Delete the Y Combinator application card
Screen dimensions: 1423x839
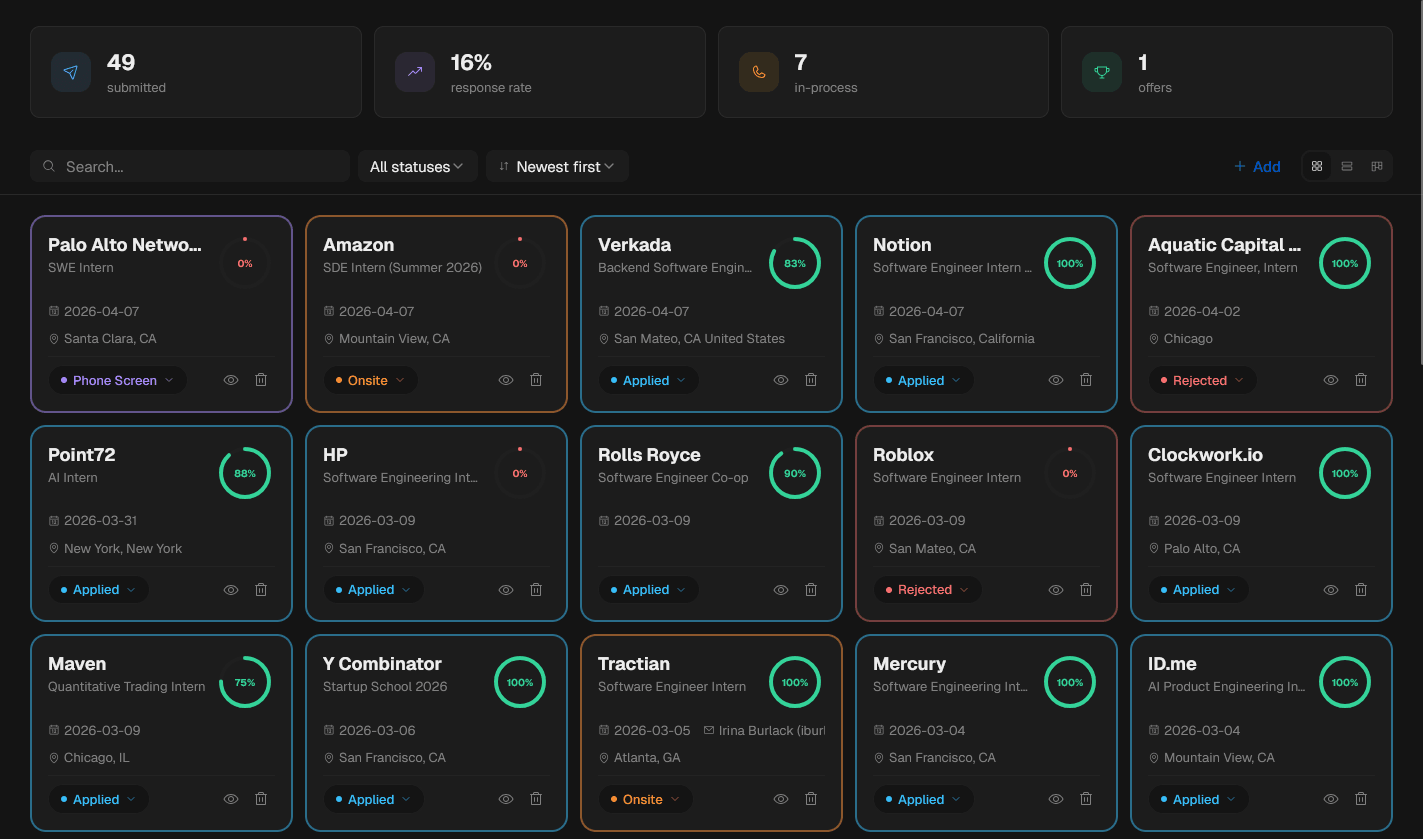pyautogui.click(x=536, y=799)
